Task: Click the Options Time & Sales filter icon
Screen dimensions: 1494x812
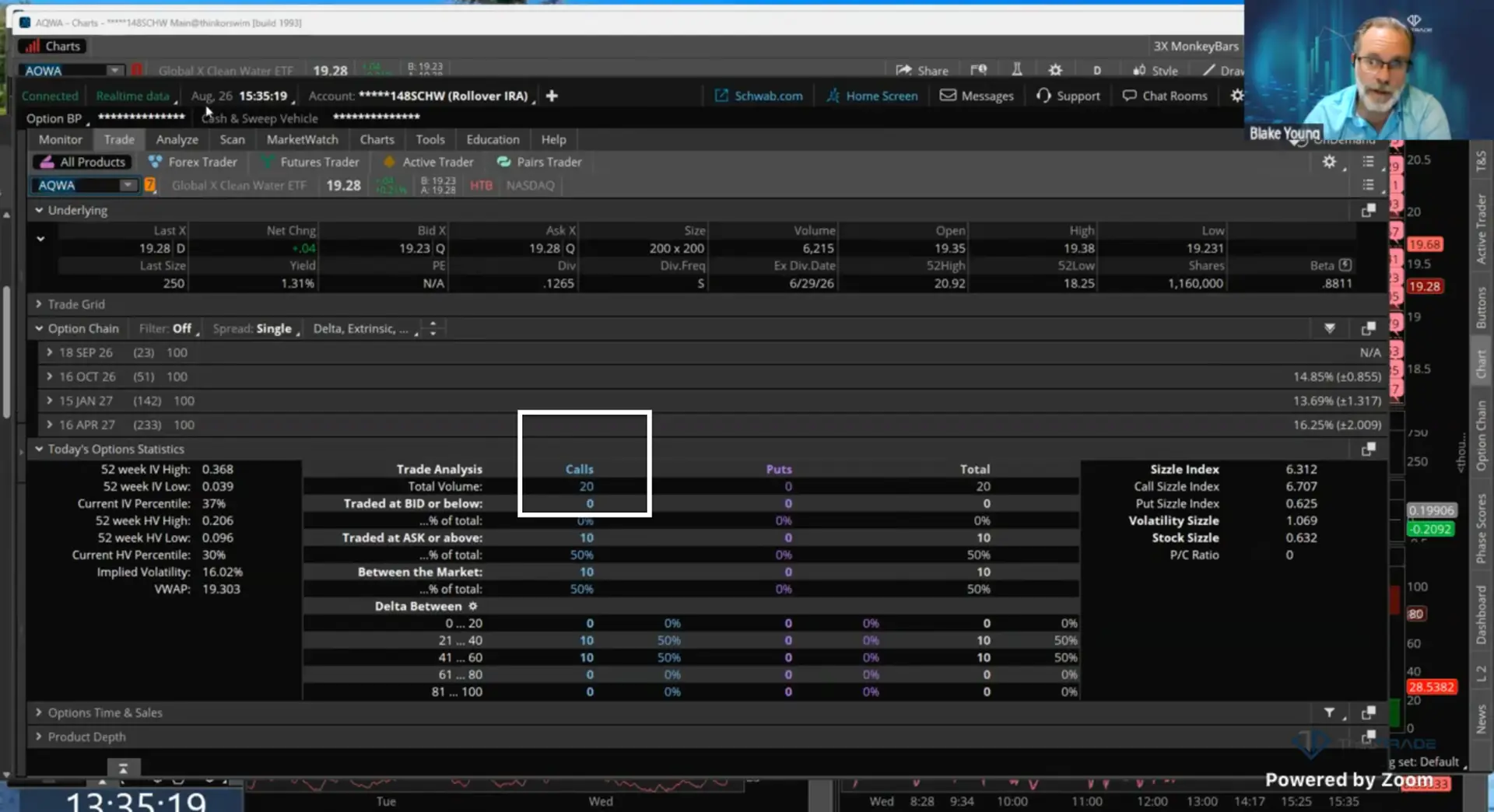Action: click(x=1330, y=712)
